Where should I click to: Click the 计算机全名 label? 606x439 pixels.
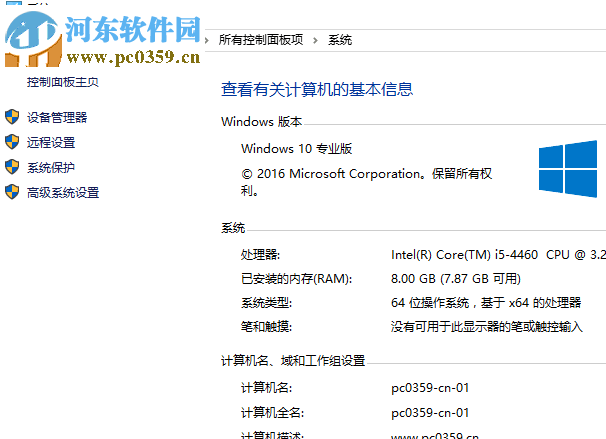click(x=272, y=413)
